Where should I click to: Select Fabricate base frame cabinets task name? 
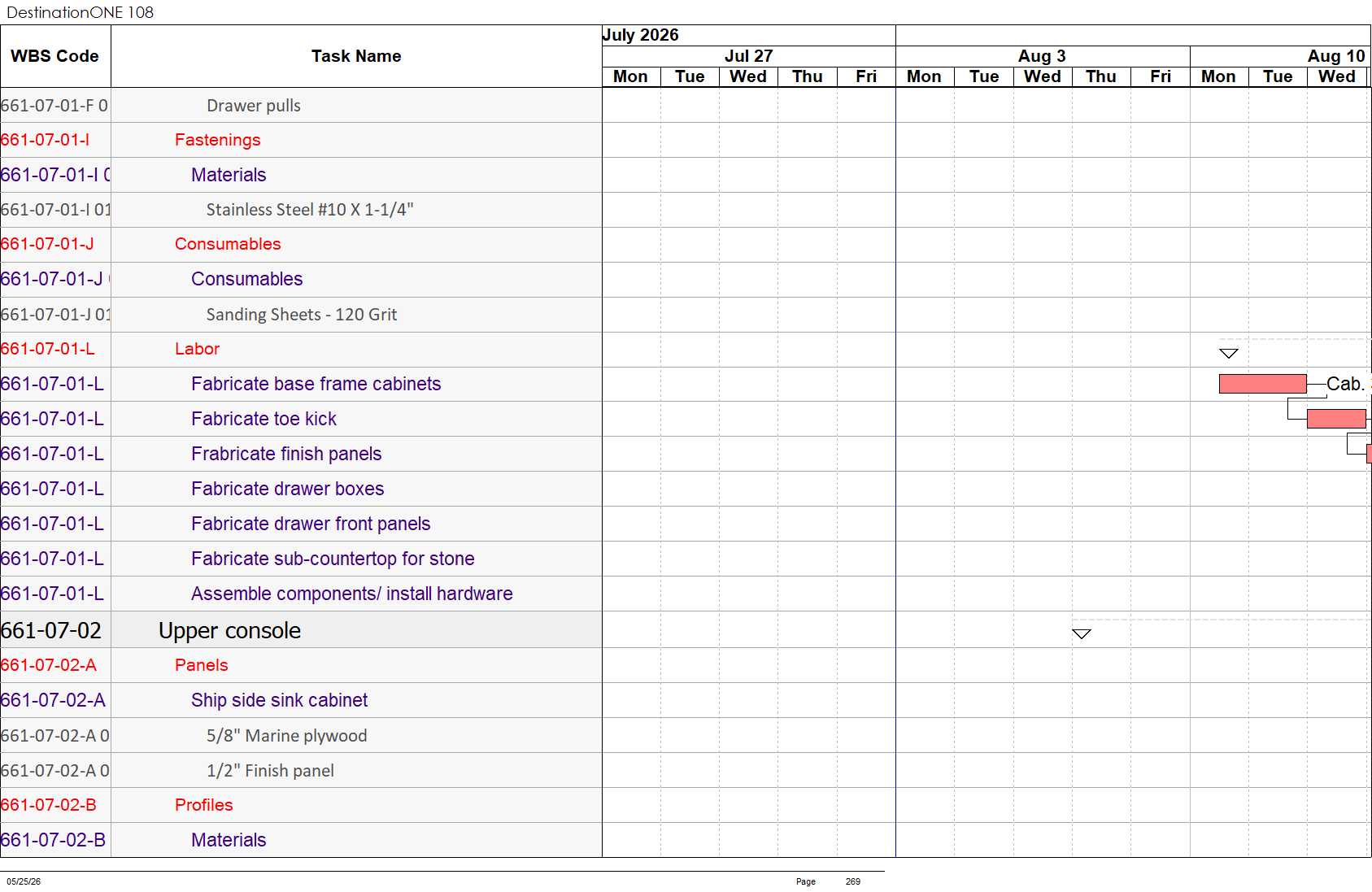[316, 384]
